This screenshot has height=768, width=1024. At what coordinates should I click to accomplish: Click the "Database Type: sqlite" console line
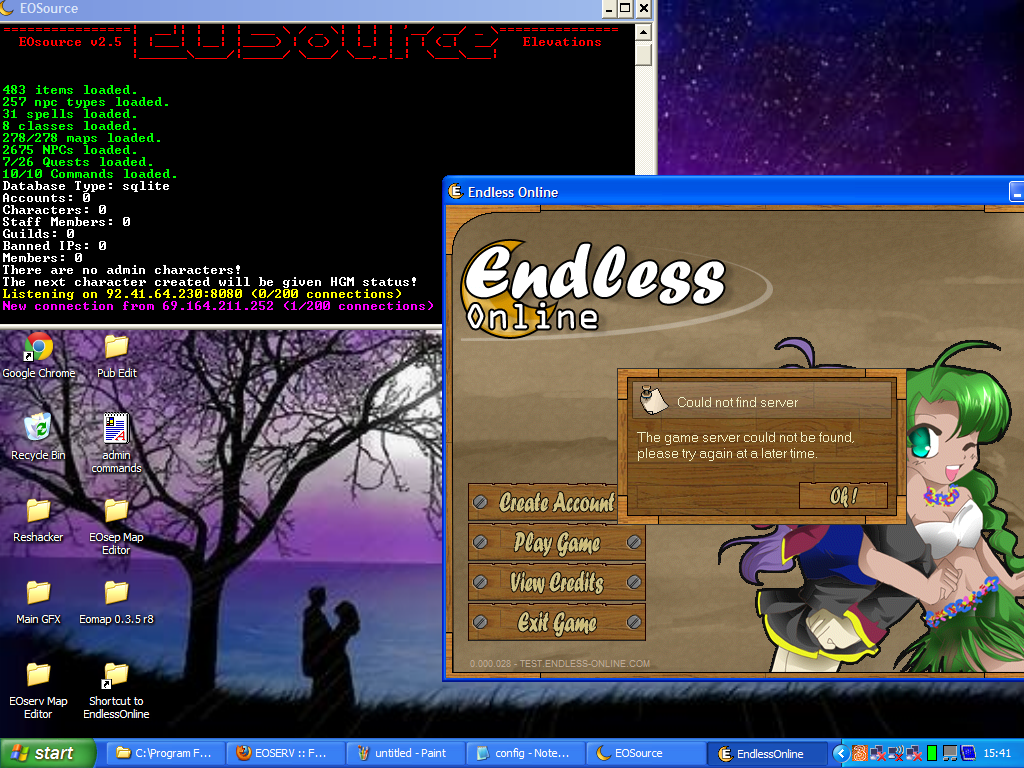click(x=86, y=186)
